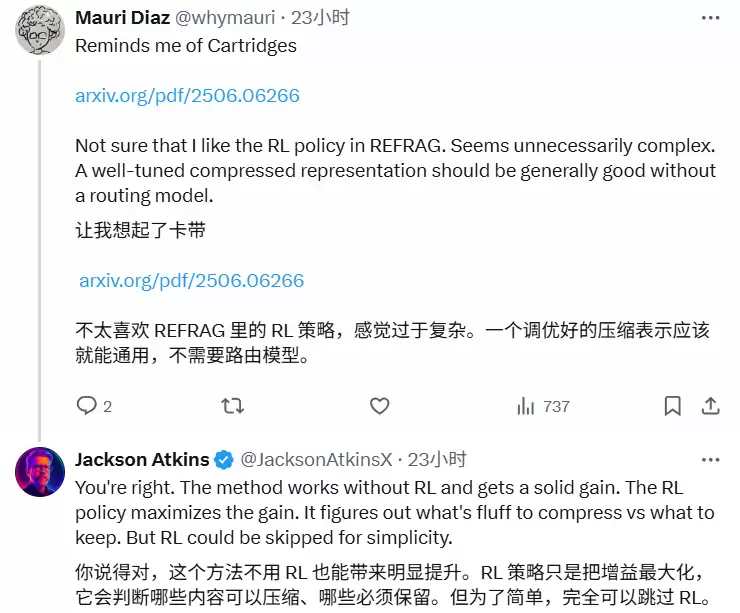Screen dimensions: 740x613
Task: Click the verified badge beside Jackson Atkins
Action: pyautogui.click(x=225, y=460)
